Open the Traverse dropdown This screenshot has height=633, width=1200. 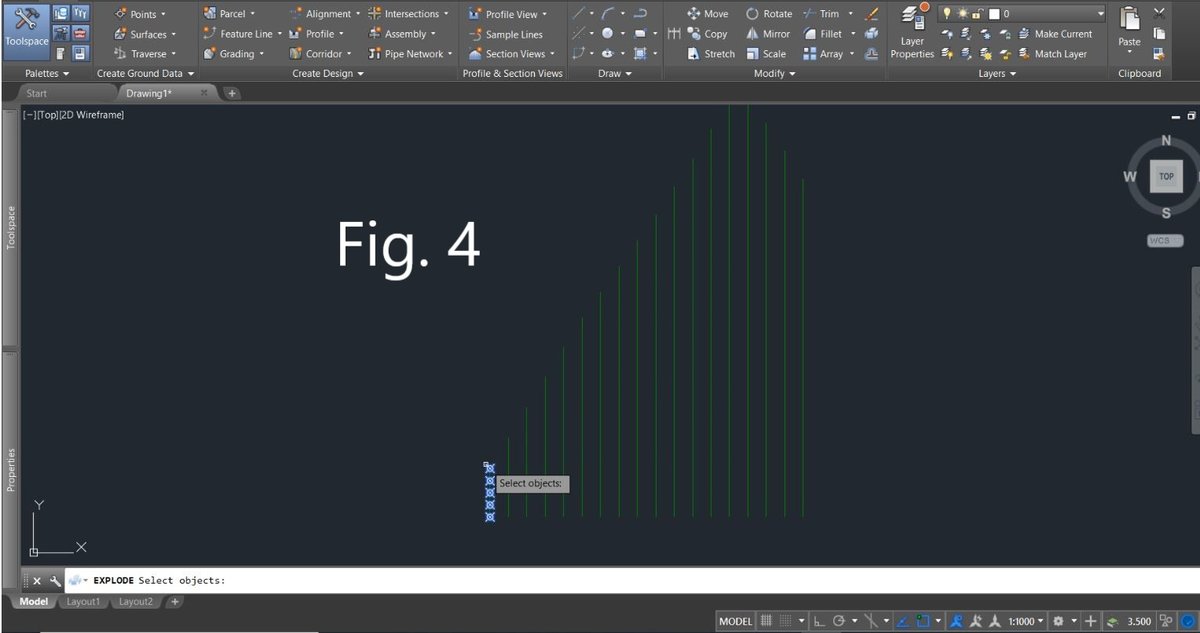tap(145, 54)
